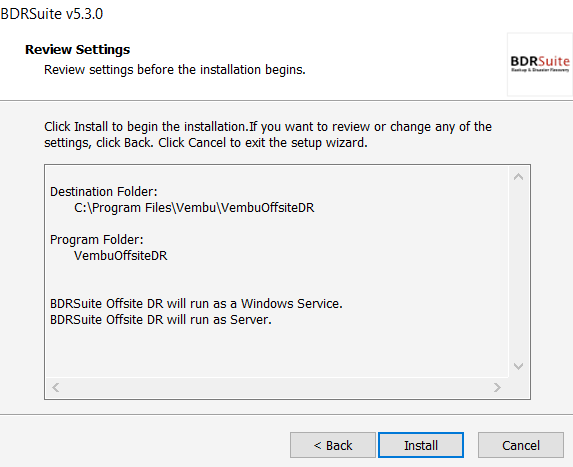Click the scroll up arrow in settings box

pos(518,177)
